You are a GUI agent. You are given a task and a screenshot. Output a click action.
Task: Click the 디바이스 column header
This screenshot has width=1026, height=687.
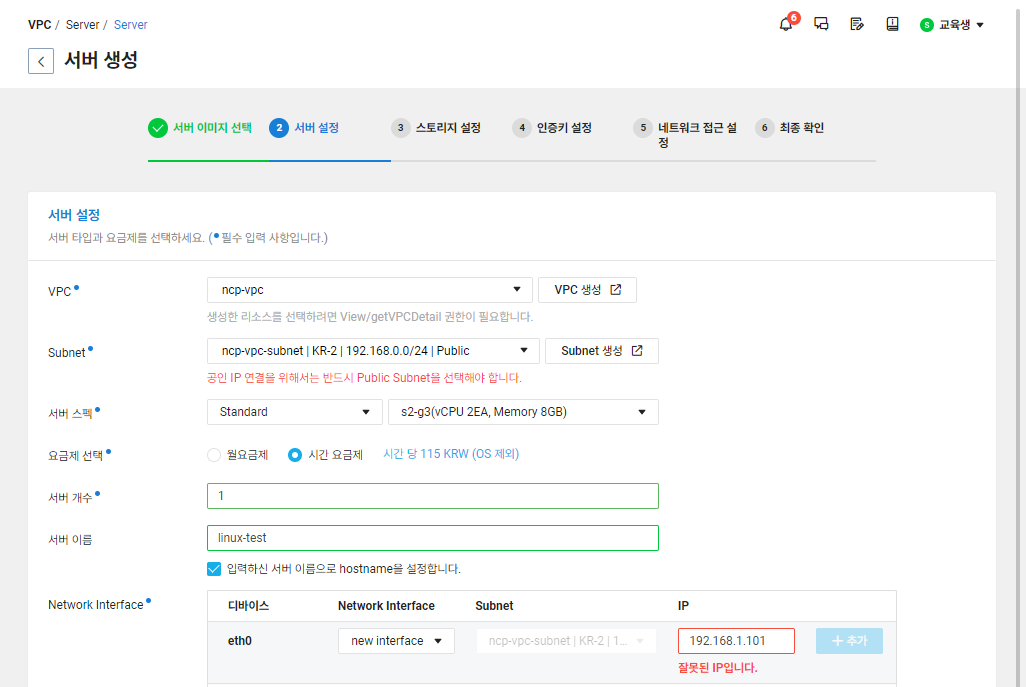248,606
